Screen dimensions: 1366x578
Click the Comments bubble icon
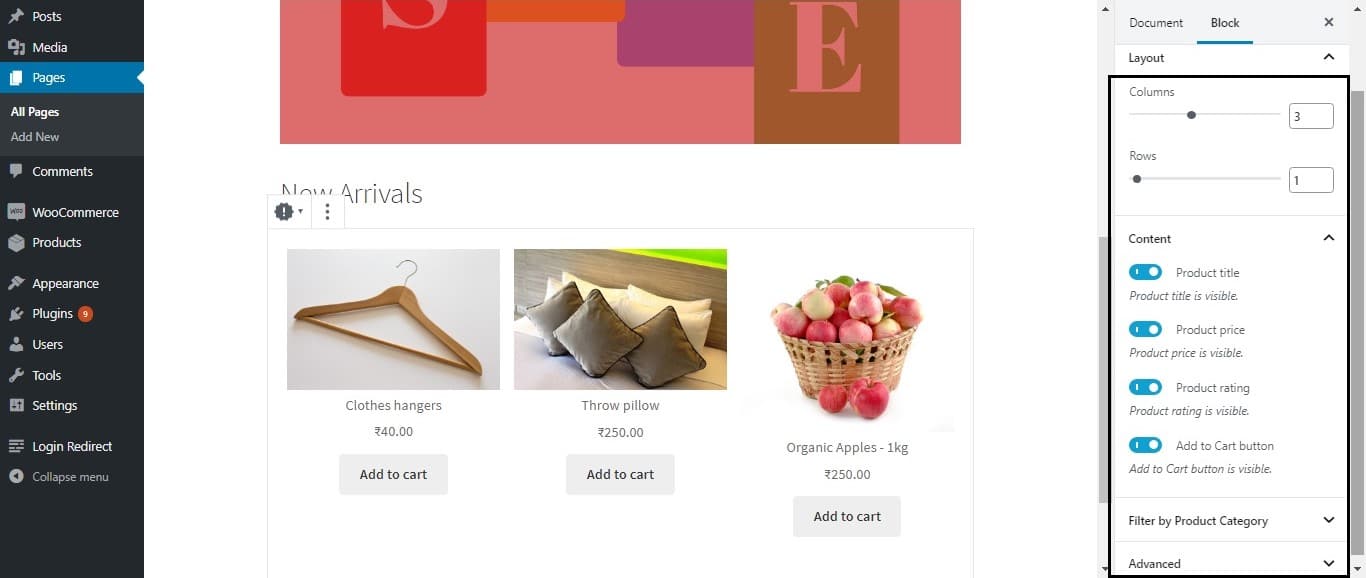click(16, 171)
